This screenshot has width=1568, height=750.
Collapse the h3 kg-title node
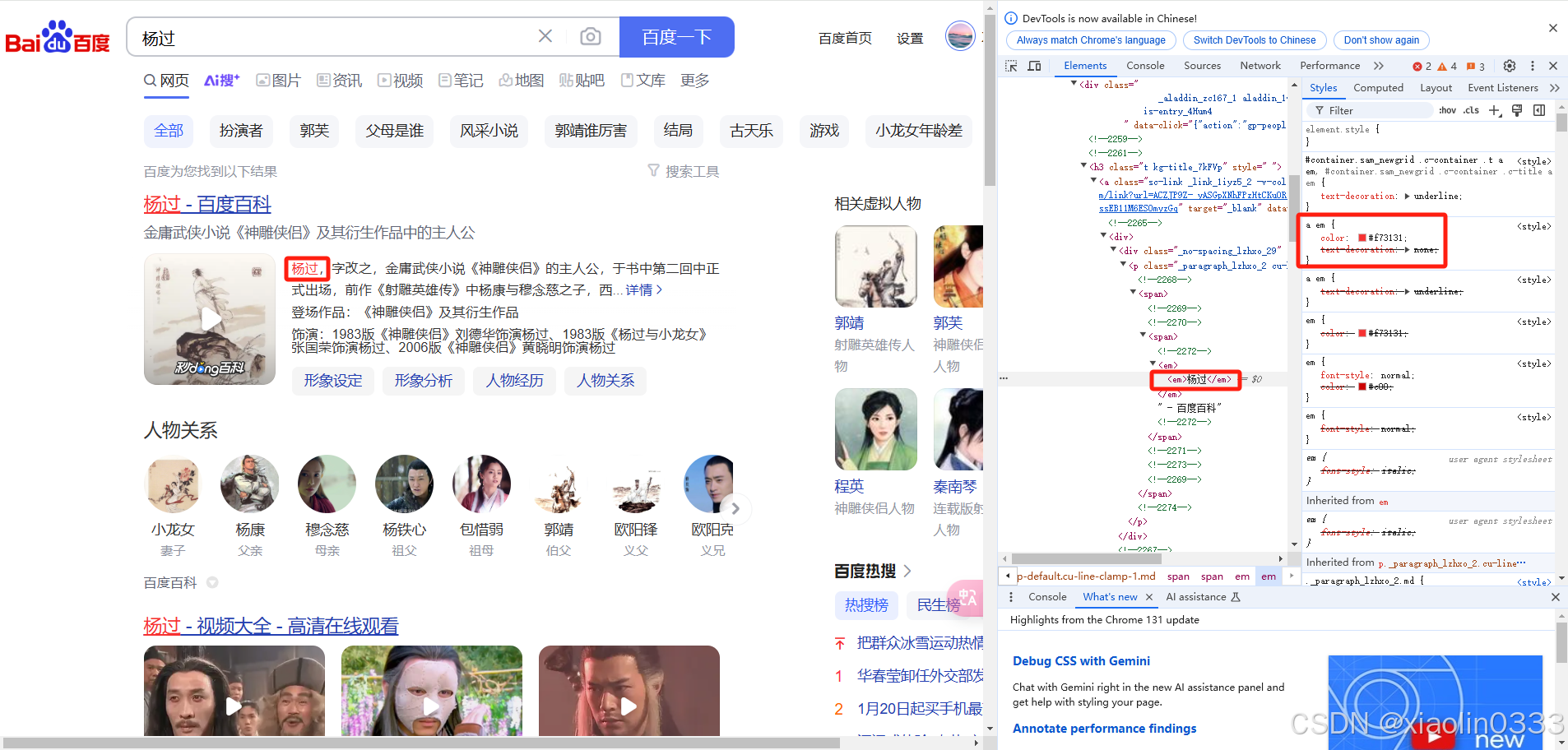(1083, 166)
